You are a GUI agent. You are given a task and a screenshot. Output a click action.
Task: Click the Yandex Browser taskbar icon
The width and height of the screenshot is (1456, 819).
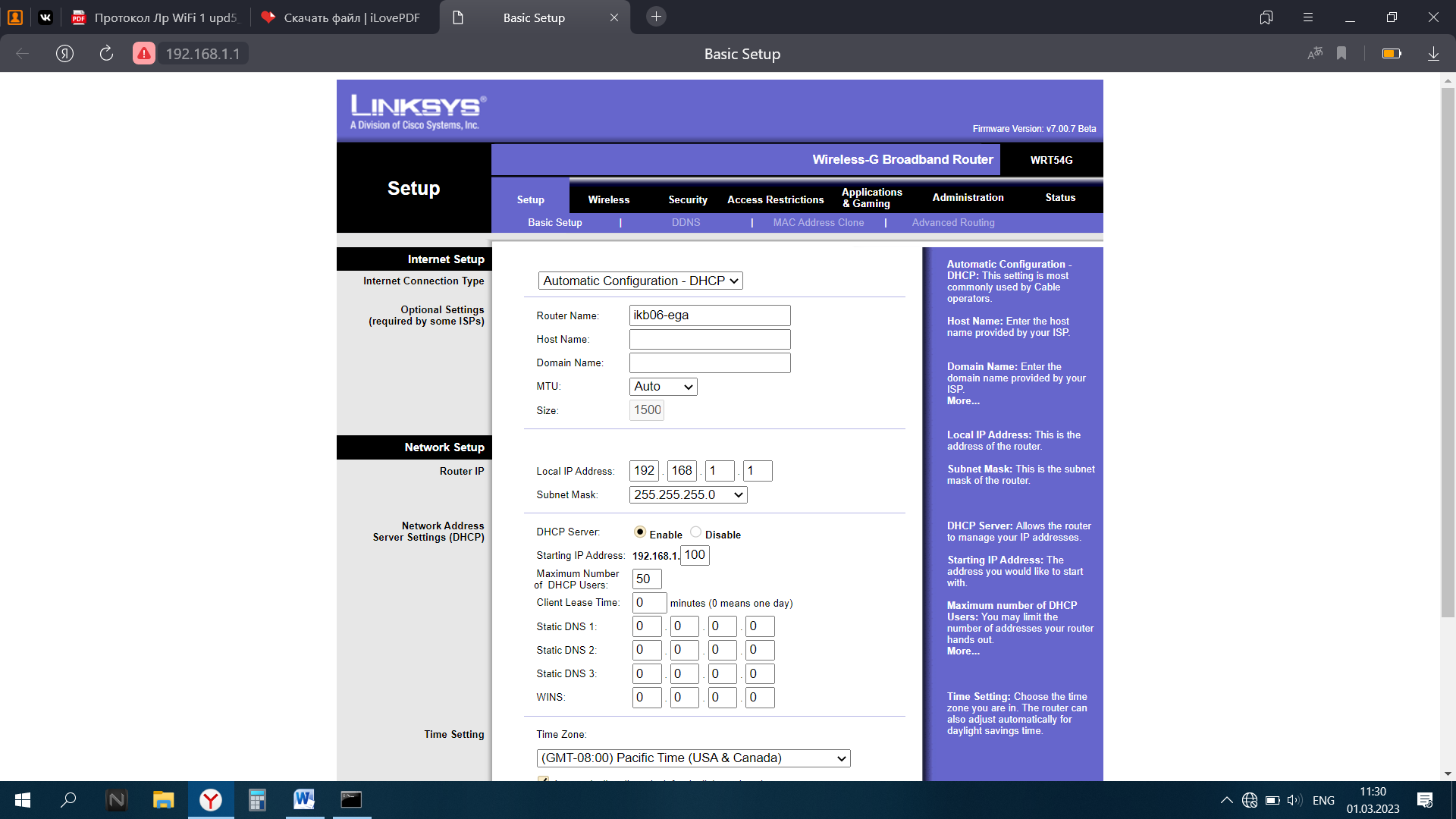[x=211, y=800]
